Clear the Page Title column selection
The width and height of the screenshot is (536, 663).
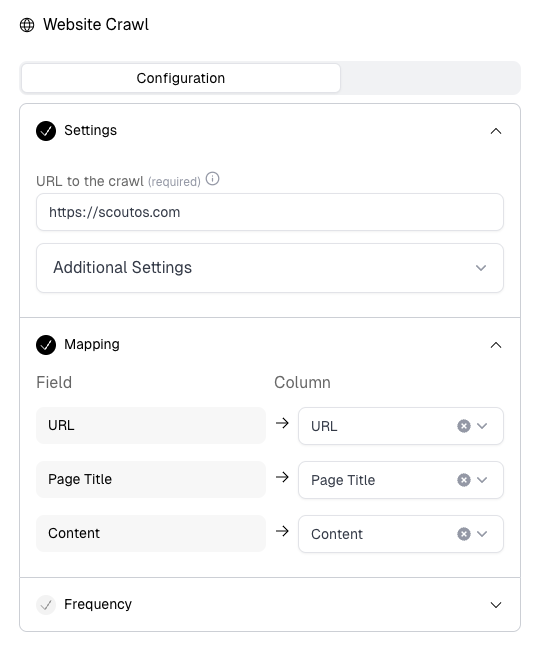(x=464, y=480)
